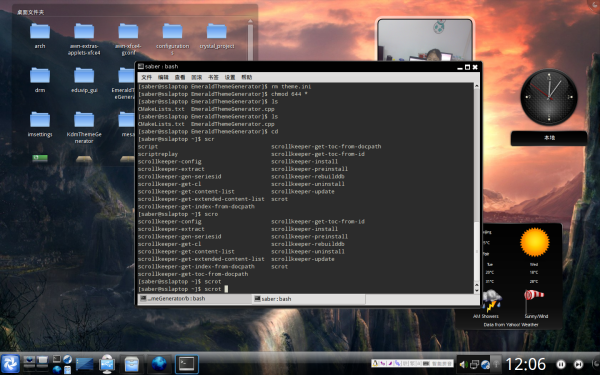Open the KdmThemeGenerator folder
Image resolution: width=600 pixels, height=375 pixels.
(x=84, y=127)
